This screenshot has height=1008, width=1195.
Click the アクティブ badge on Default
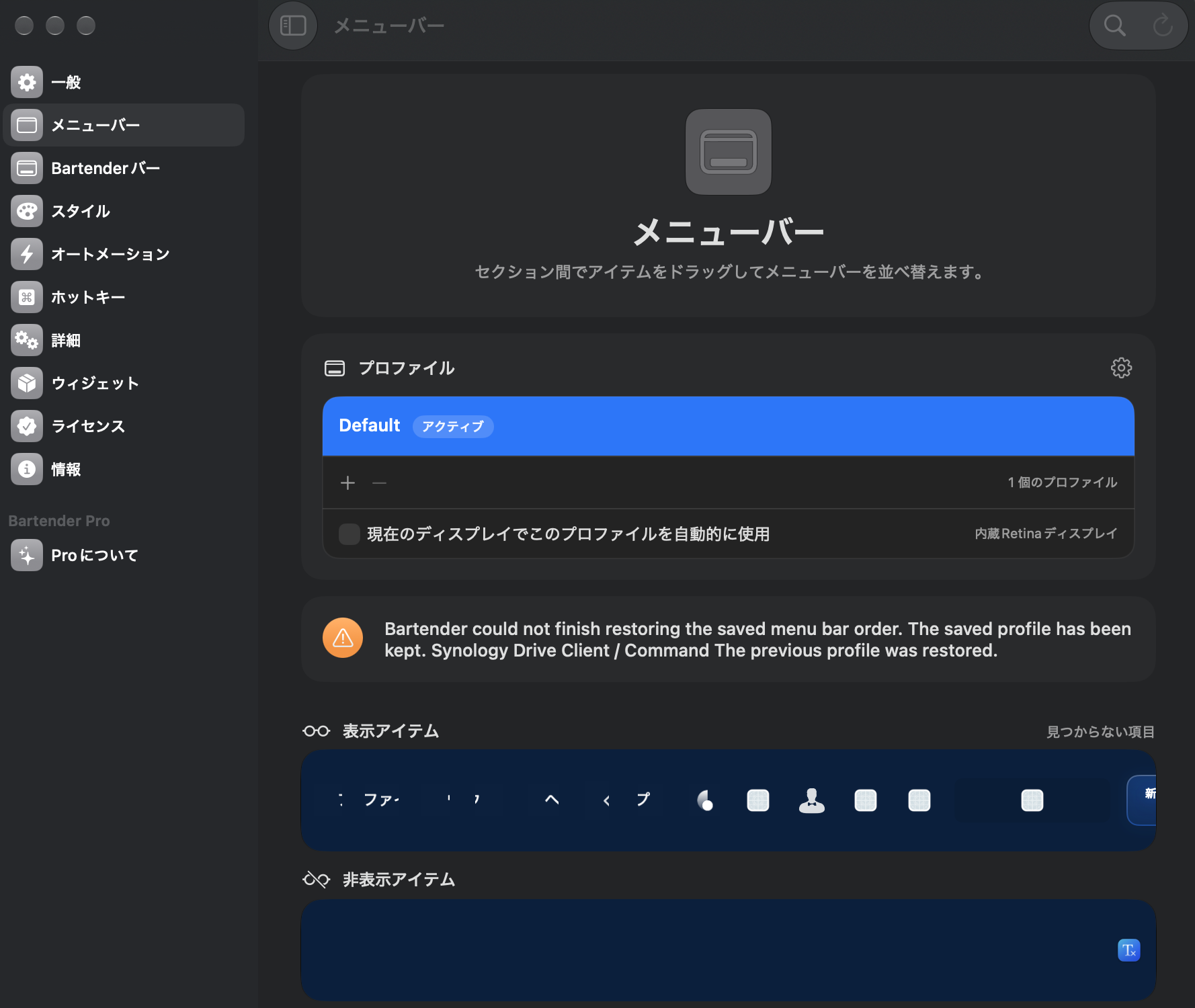[453, 426]
